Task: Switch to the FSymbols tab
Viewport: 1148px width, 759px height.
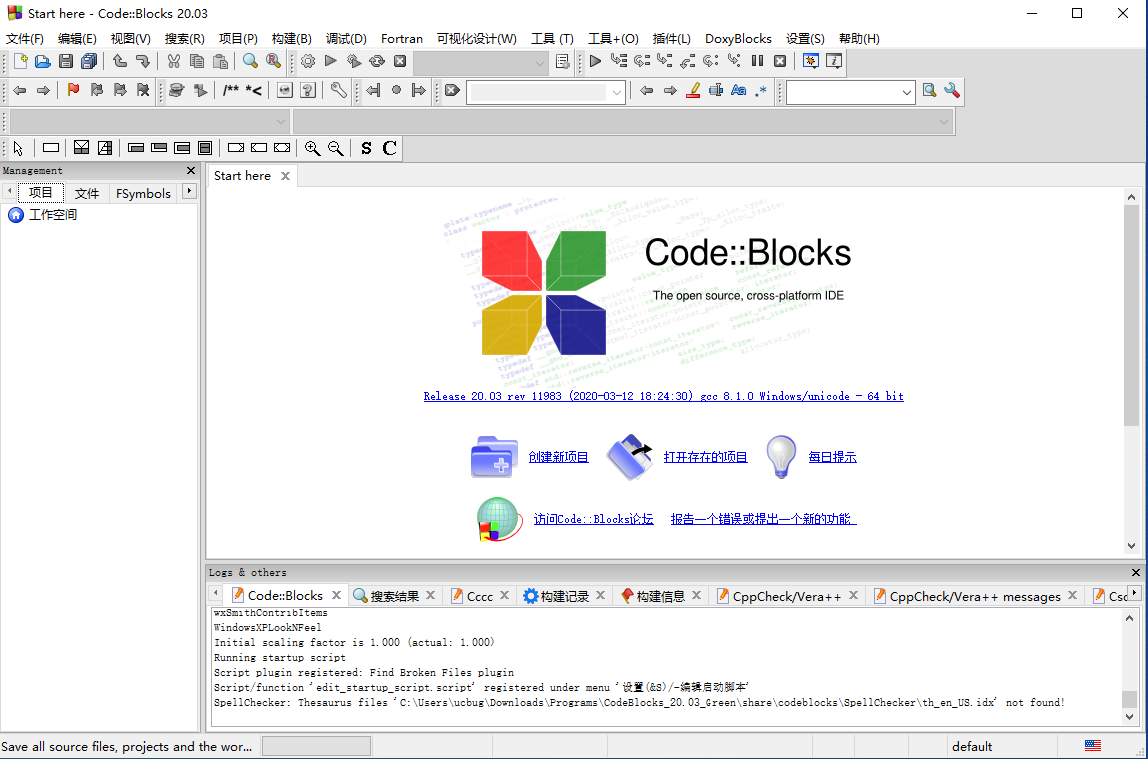Action: click(143, 193)
